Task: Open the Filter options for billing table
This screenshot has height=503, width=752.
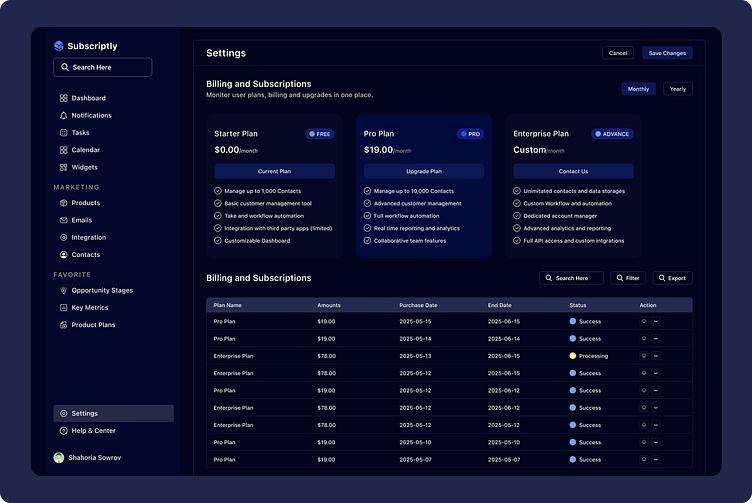Action: [x=629, y=278]
